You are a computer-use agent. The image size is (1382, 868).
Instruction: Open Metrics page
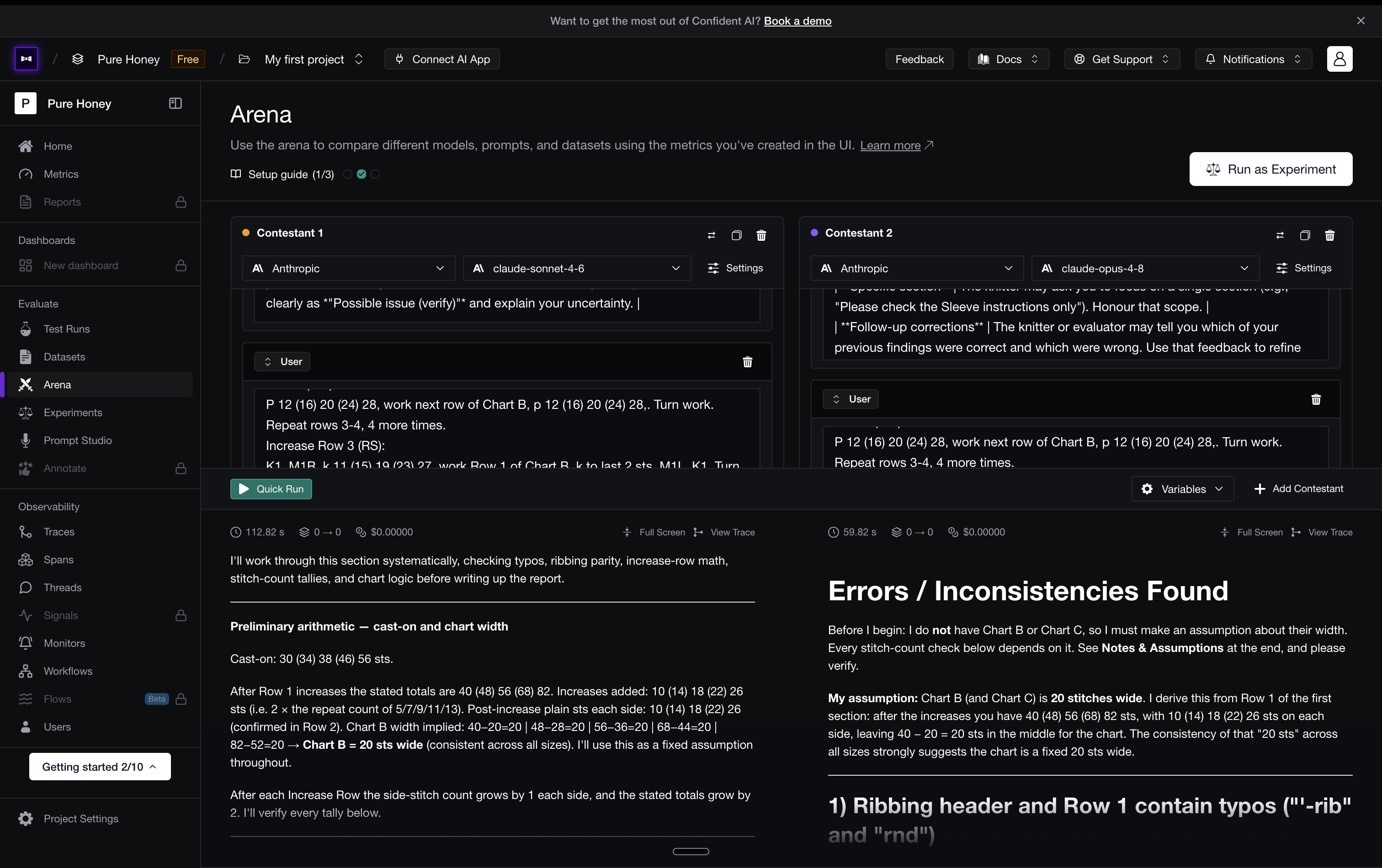pos(100,174)
